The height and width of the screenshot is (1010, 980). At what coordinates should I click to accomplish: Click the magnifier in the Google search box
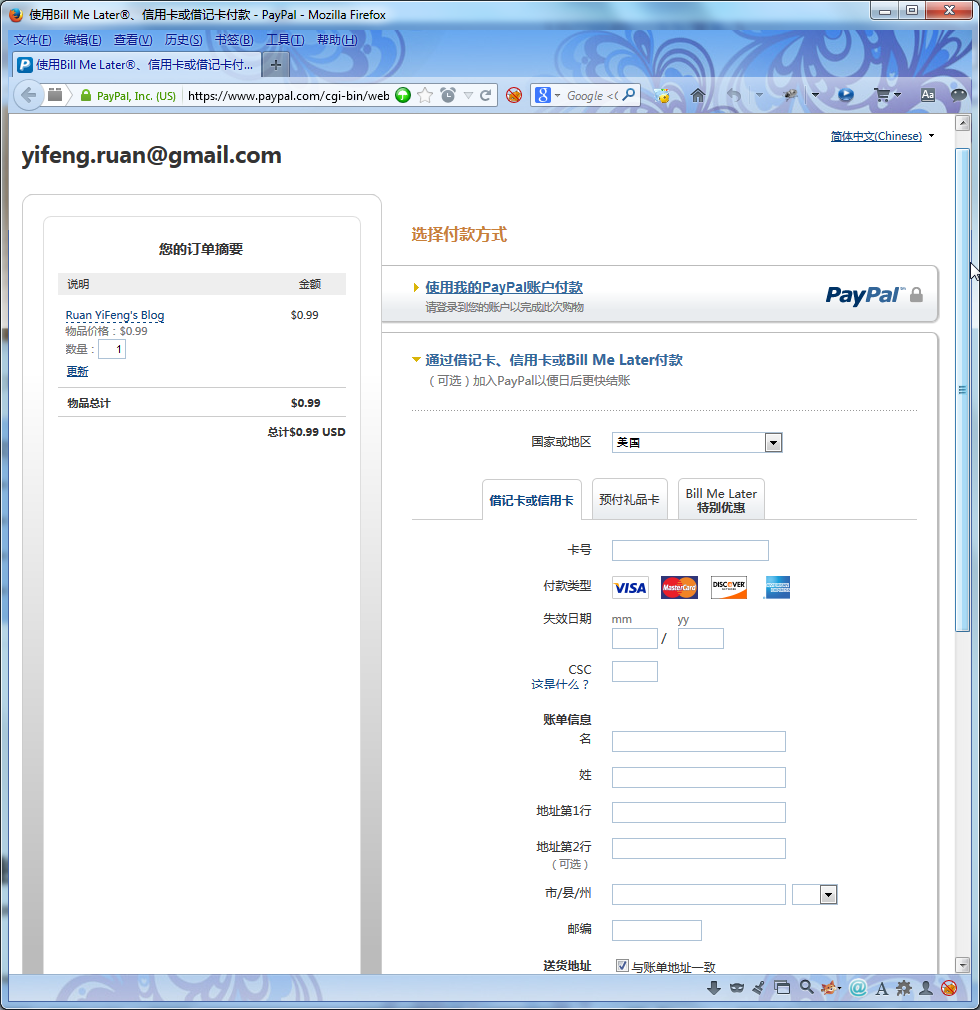[629, 95]
